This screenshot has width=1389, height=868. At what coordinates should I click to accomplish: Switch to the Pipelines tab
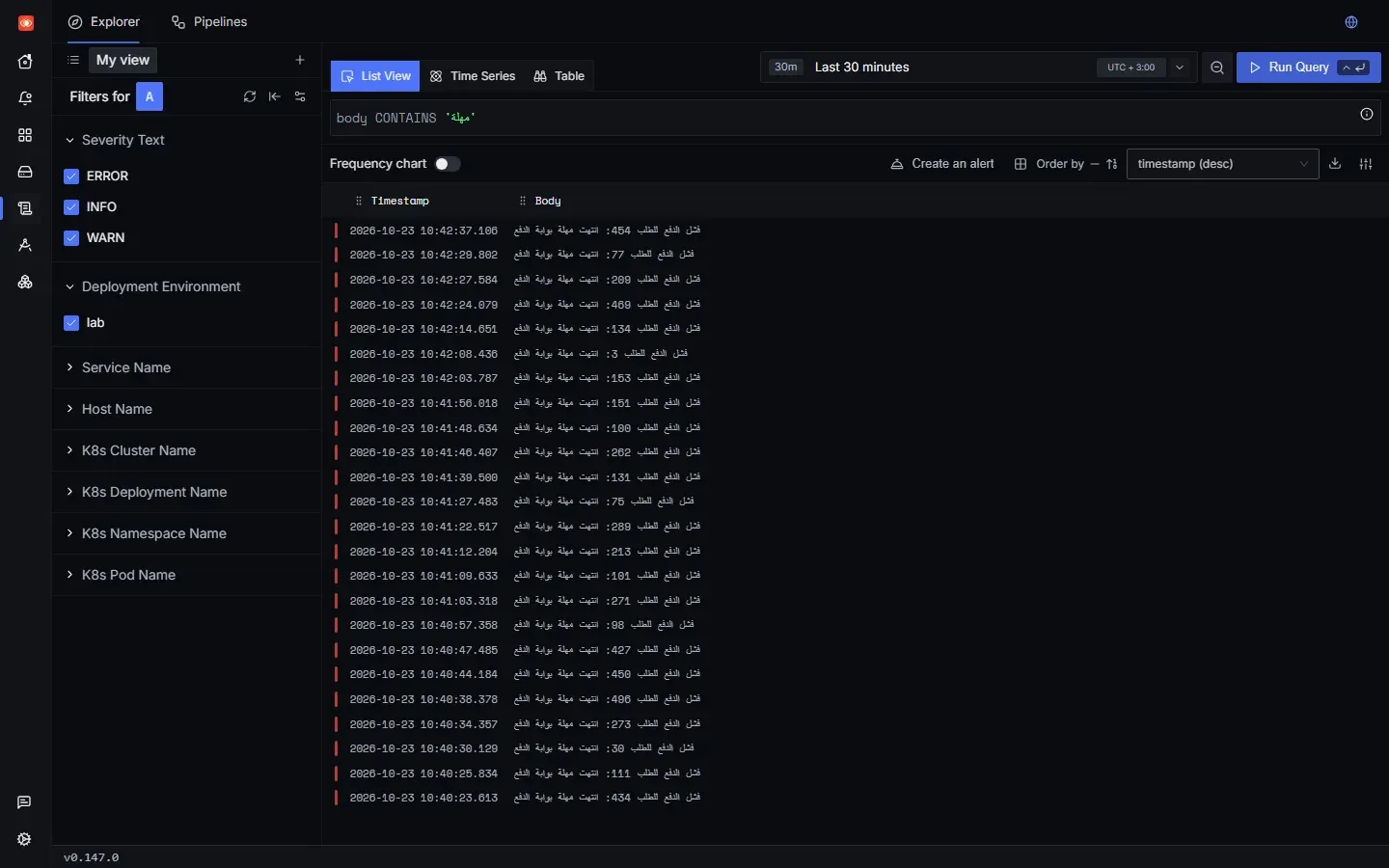tap(209, 22)
